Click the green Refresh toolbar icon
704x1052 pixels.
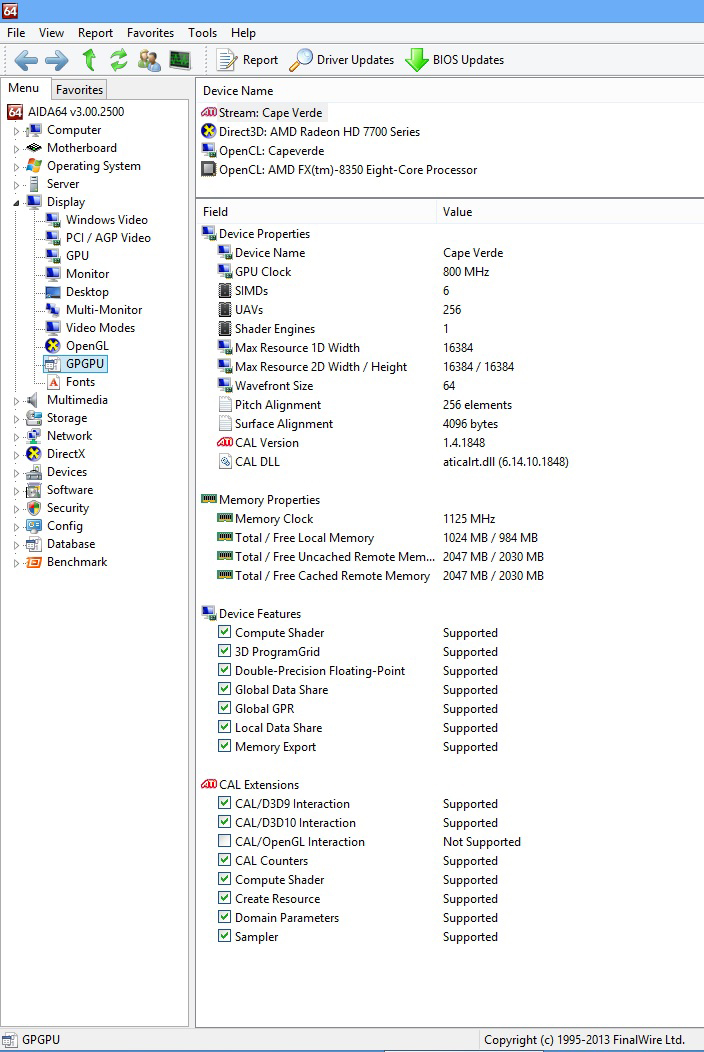[x=119, y=60]
